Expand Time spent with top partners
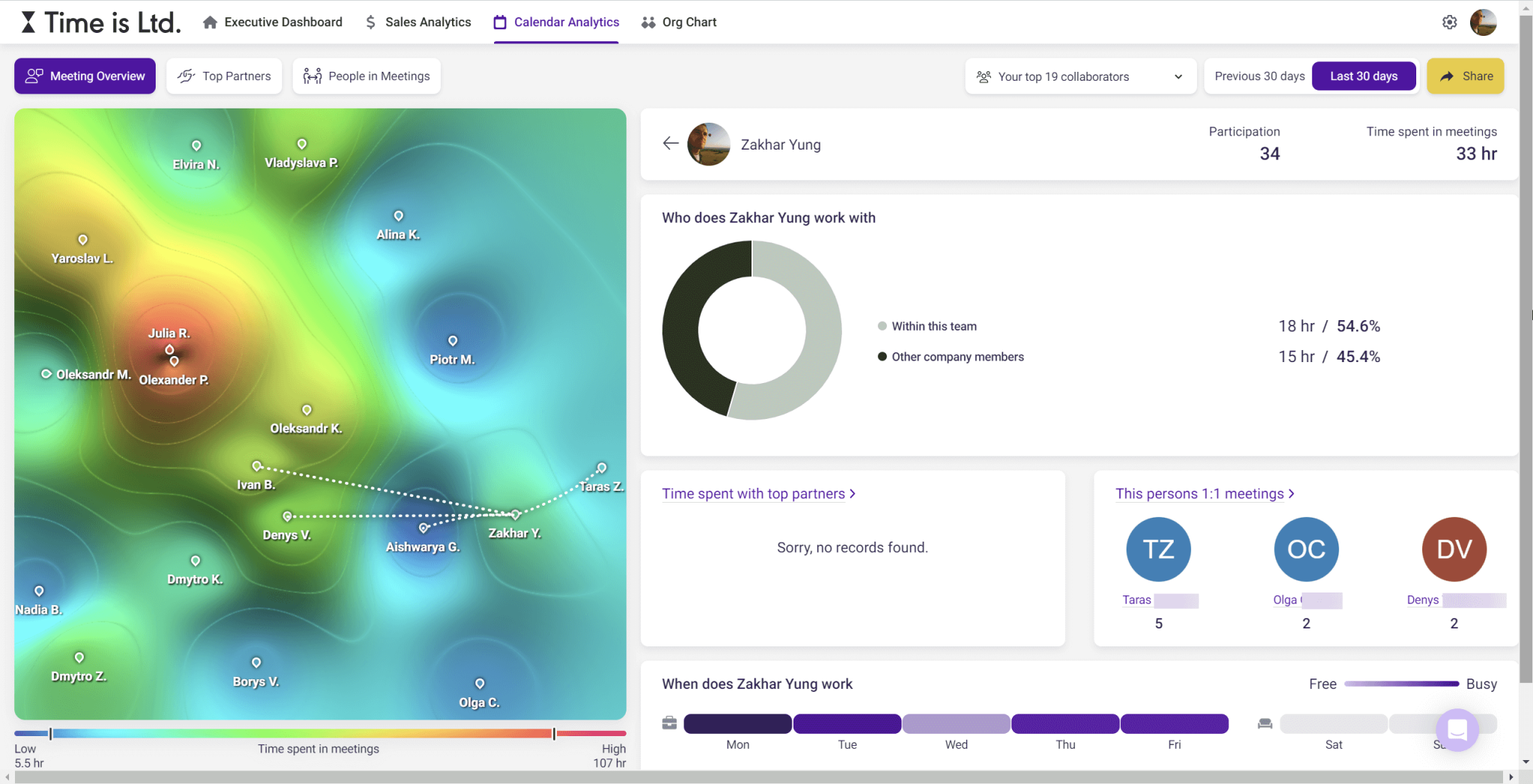Screen dimensions: 1533x784 (758, 494)
